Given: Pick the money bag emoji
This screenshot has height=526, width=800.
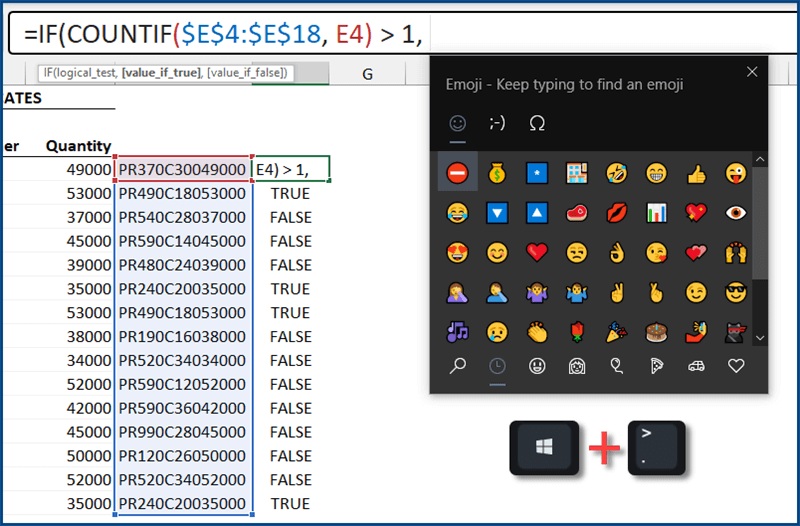Looking at the screenshot, I should 497,174.
